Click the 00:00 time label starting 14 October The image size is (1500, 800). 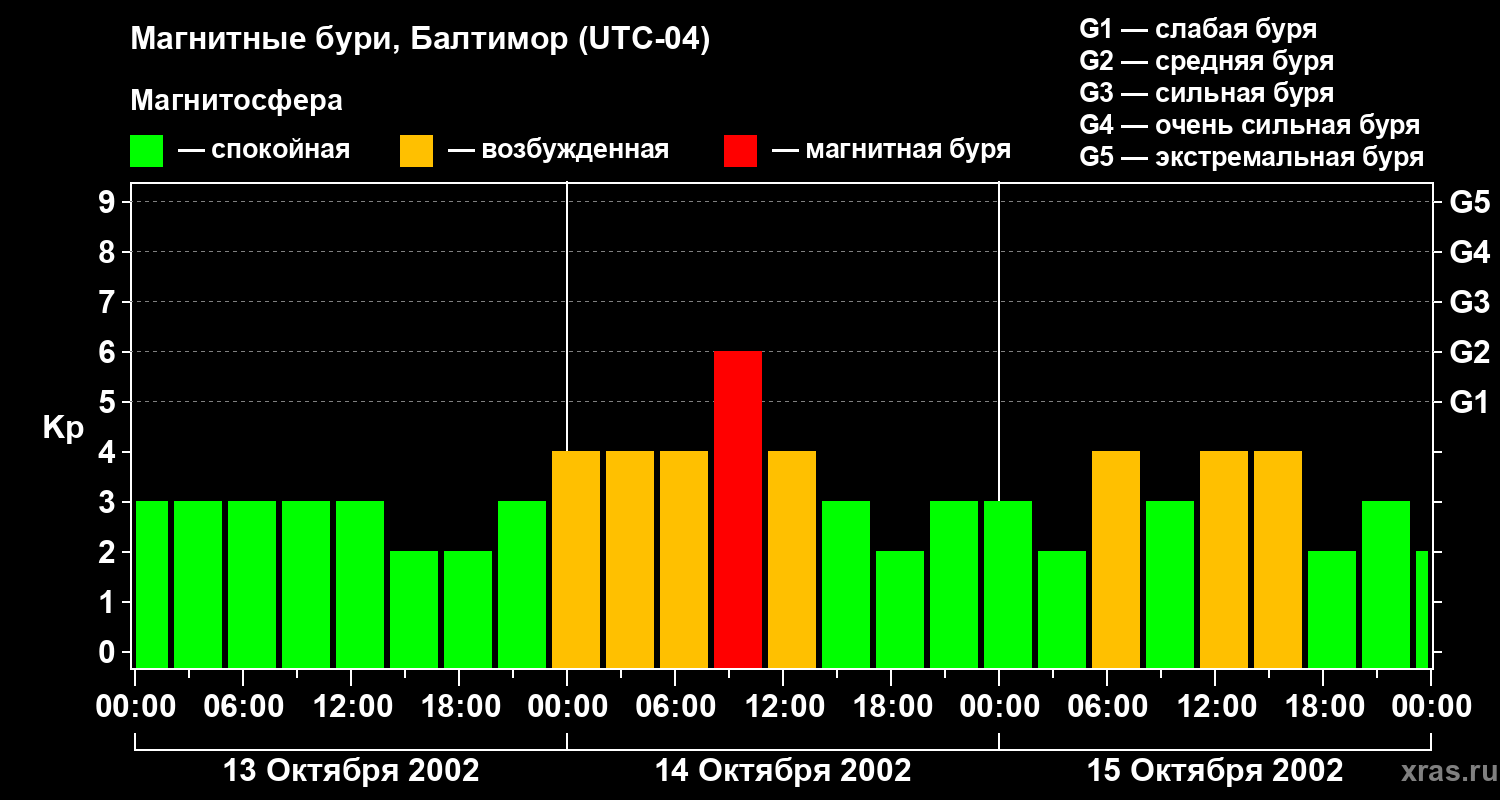[x=567, y=707]
